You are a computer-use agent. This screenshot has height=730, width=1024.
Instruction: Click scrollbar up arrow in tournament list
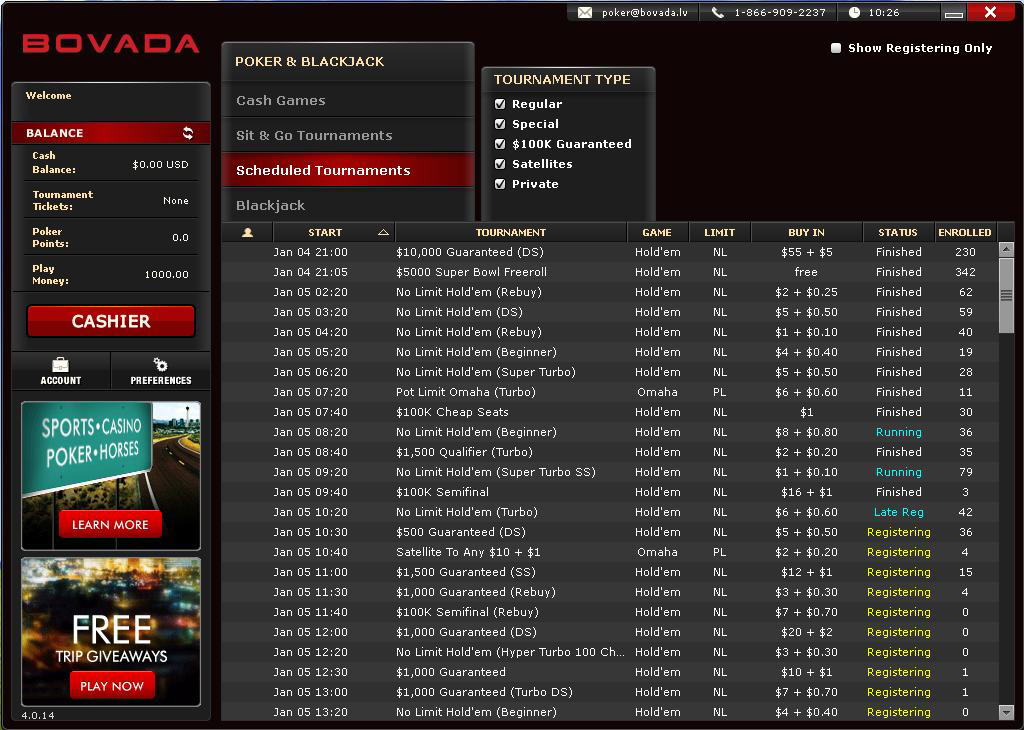1006,249
